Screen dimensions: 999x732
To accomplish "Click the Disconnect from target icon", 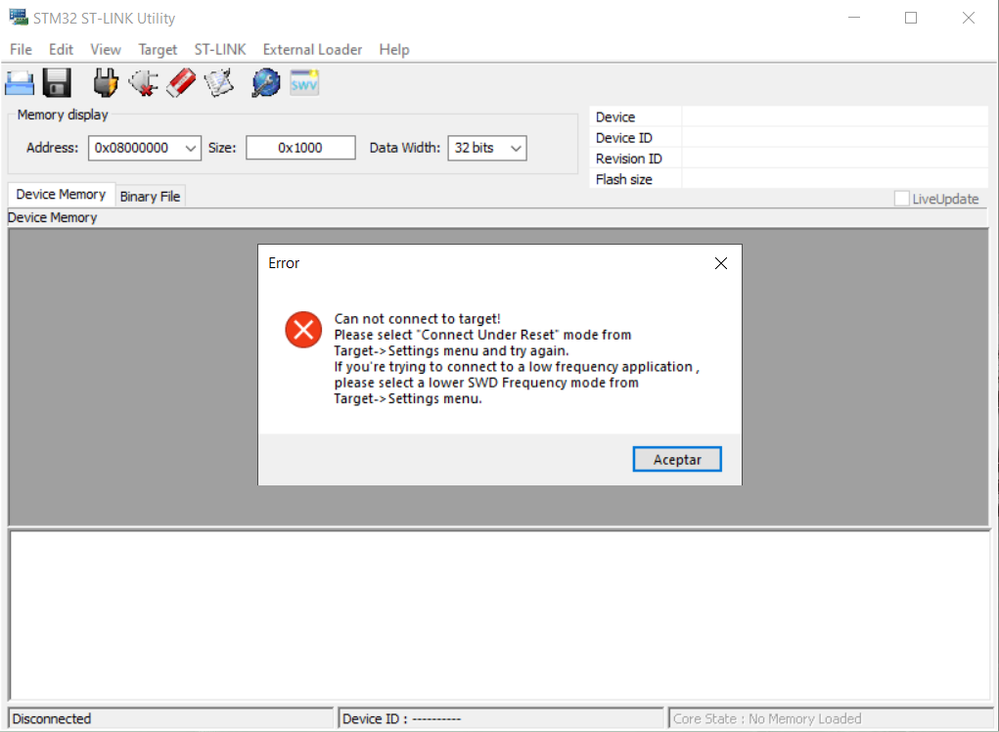I will pos(143,83).
